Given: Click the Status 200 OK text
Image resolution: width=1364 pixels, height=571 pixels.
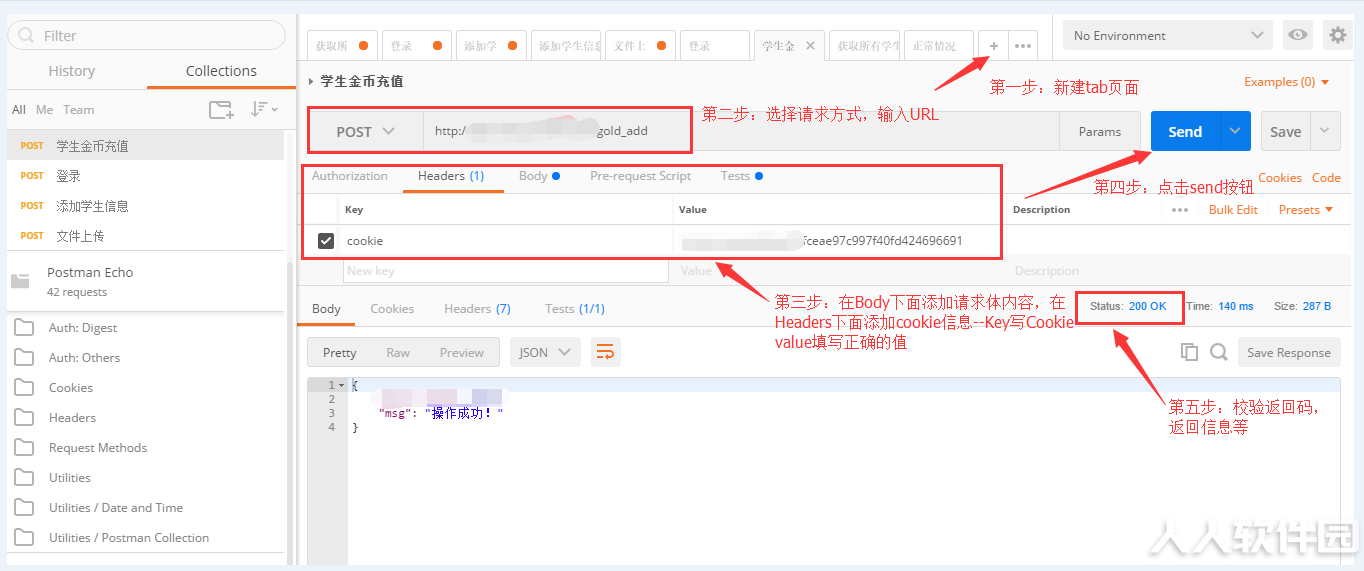Looking at the screenshot, I should (1128, 306).
